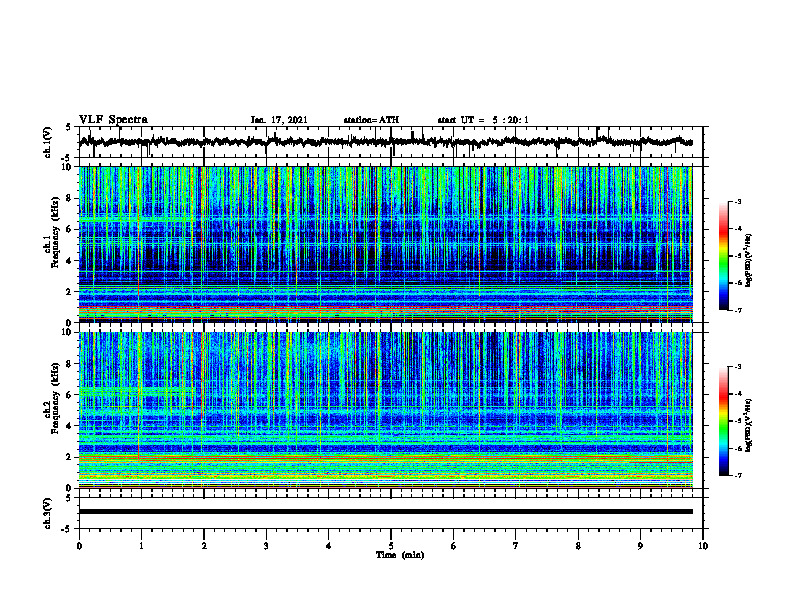Click the date 'Jan. 17, 2021' text
This screenshot has height=612, width=792.
pos(279,120)
